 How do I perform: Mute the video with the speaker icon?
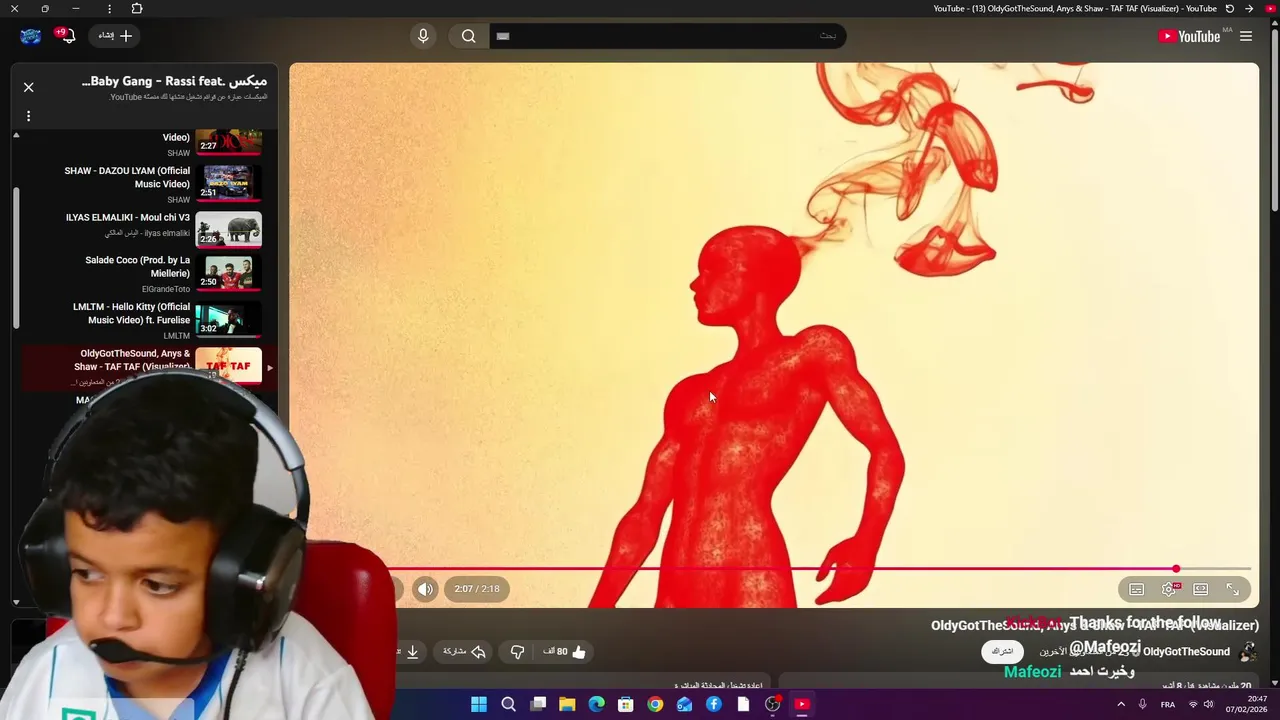pos(425,589)
